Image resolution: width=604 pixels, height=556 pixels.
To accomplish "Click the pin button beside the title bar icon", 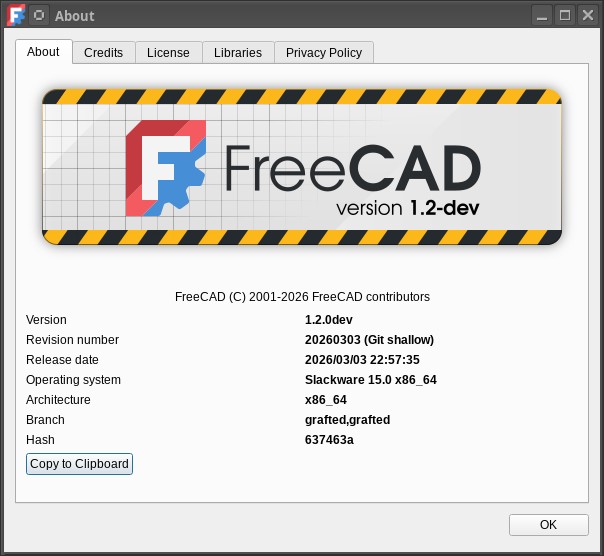I will point(39,15).
